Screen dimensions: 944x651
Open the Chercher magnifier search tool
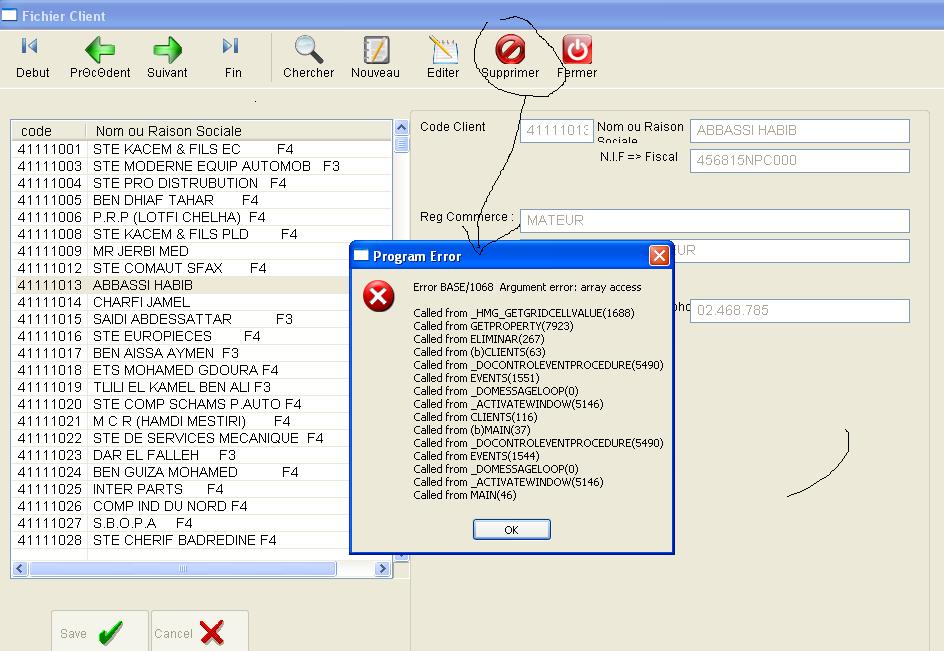click(308, 57)
